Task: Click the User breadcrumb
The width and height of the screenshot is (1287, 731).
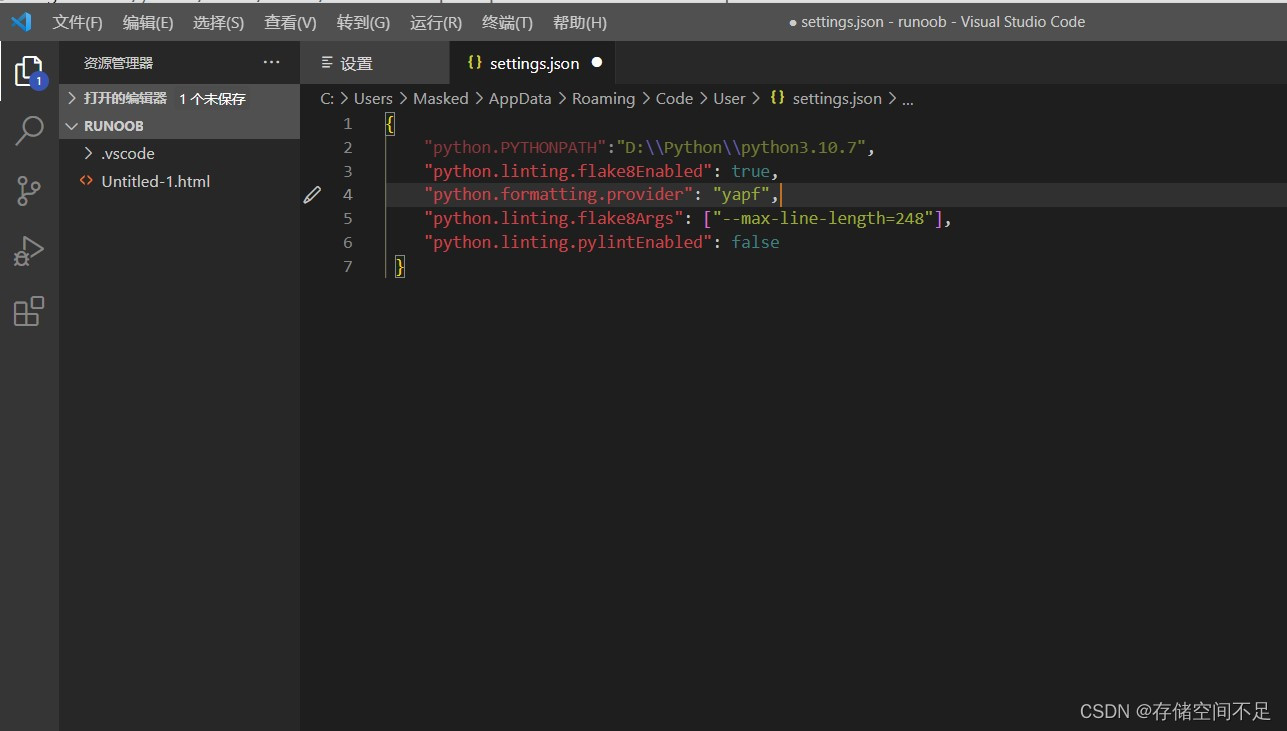Action: click(729, 98)
